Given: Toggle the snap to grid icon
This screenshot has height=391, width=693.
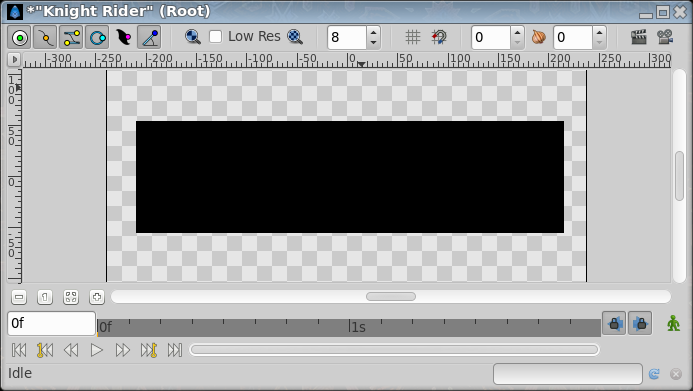Looking at the screenshot, I should [439, 37].
